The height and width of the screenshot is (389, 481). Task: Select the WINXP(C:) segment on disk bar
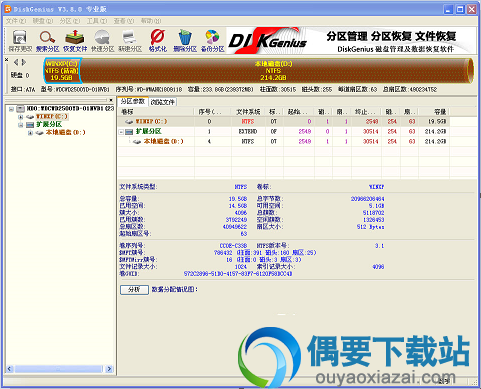click(62, 70)
